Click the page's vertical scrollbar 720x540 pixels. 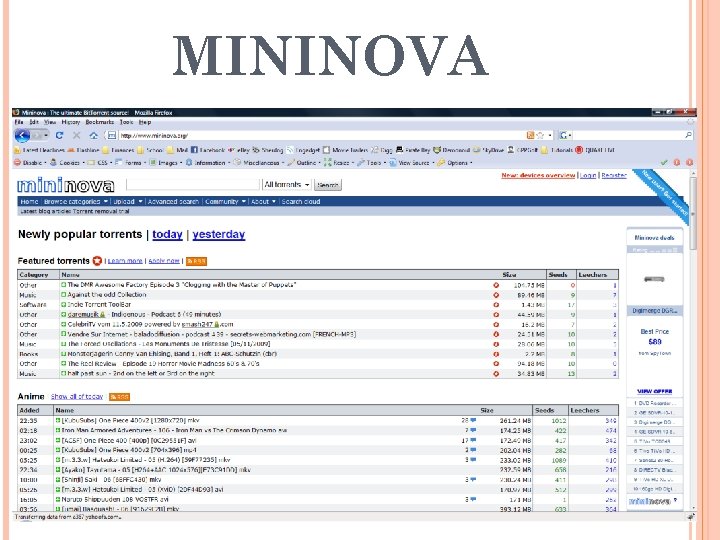[693, 214]
